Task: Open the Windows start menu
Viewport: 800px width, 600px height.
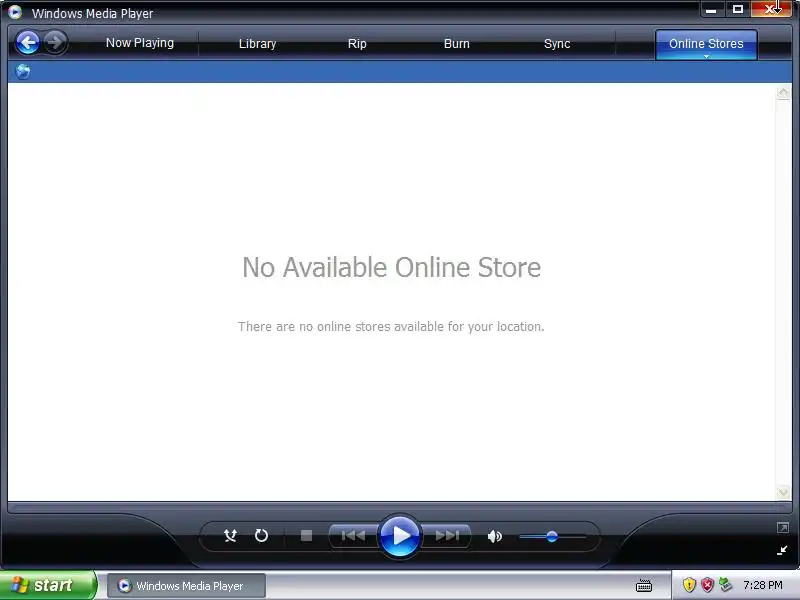Action: (48, 585)
